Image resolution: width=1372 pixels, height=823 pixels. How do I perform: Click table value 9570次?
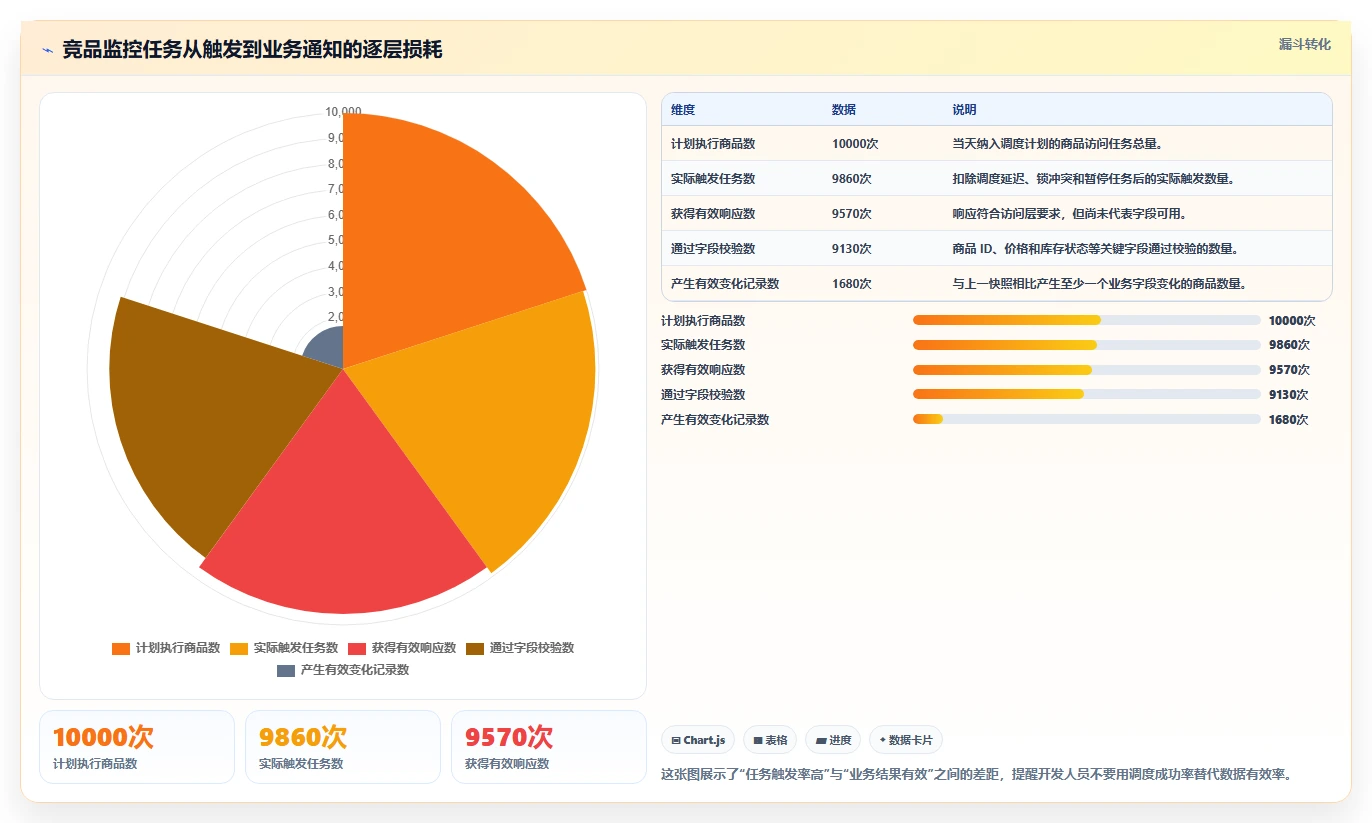point(852,214)
